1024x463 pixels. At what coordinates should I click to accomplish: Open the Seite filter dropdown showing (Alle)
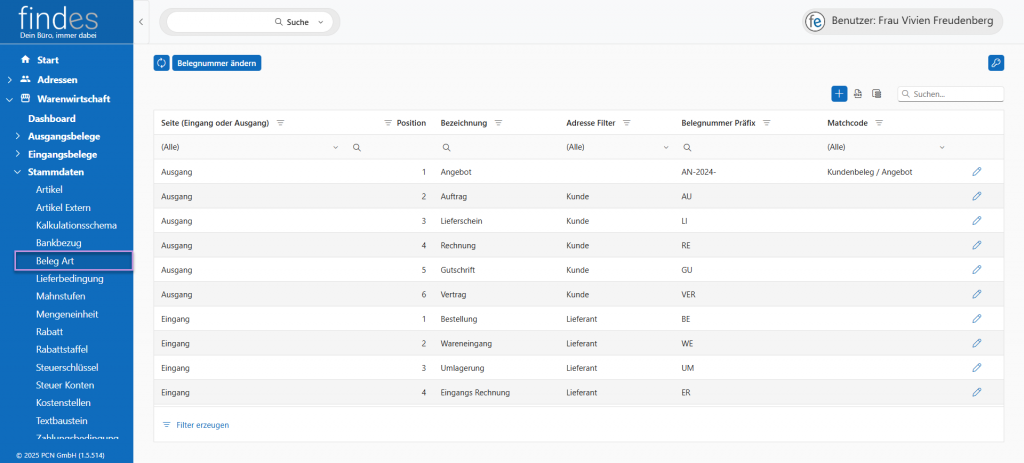tap(335, 147)
